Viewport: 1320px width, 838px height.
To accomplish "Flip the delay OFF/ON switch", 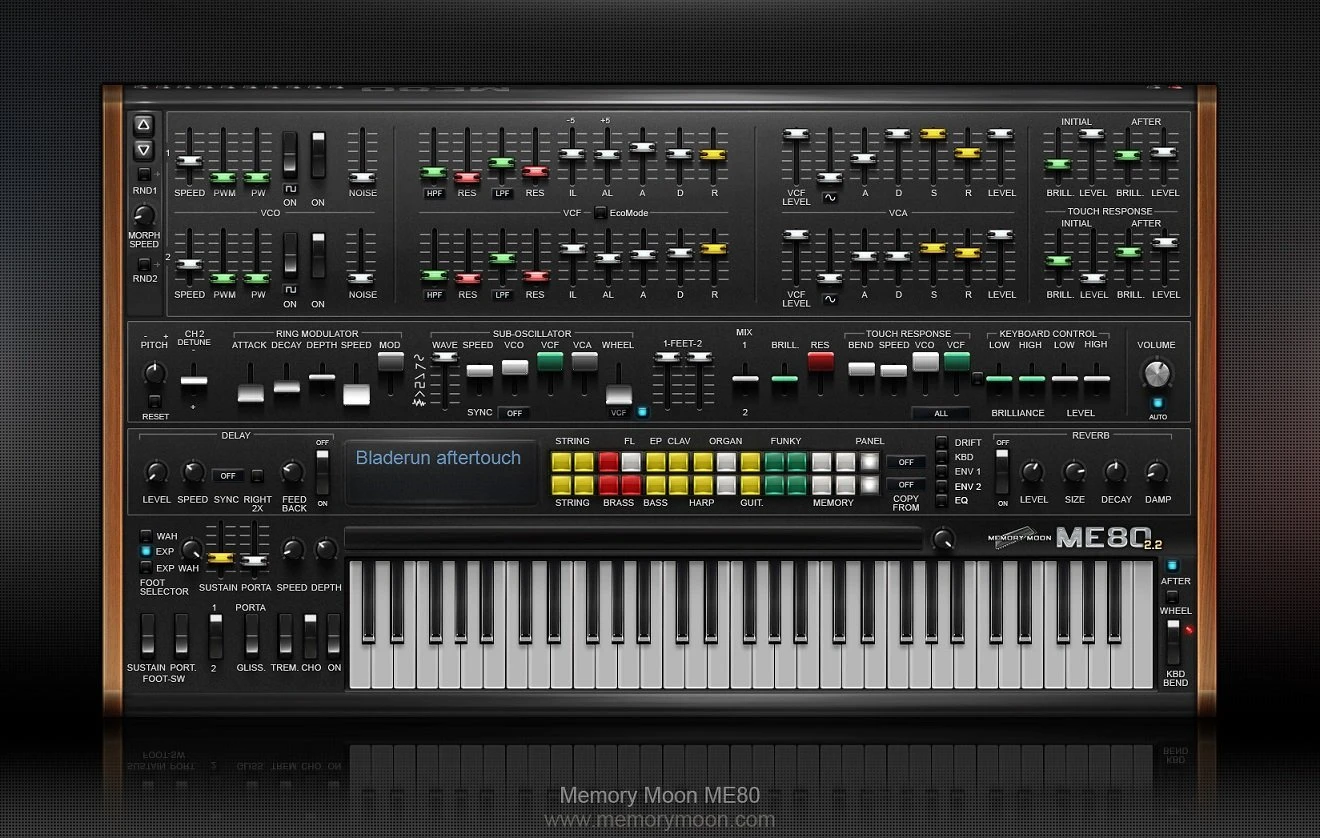I will coord(322,472).
